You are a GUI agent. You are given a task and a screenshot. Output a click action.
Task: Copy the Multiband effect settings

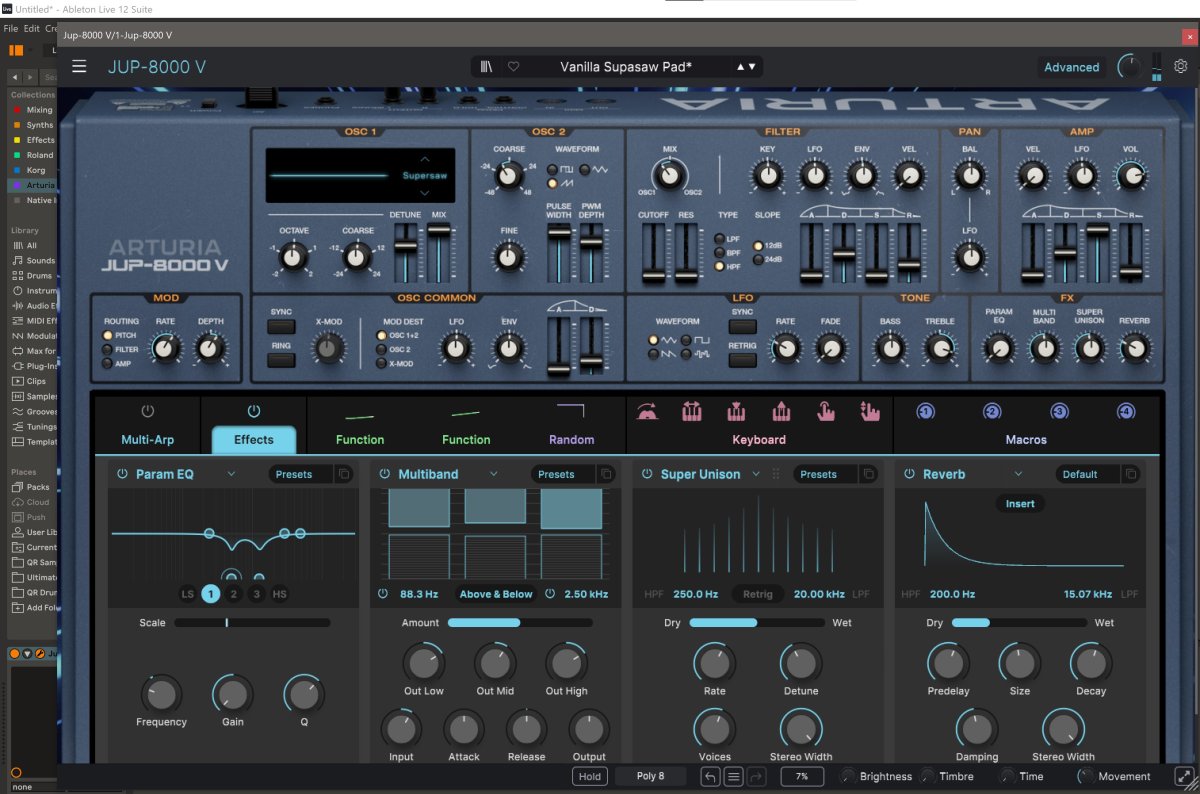pos(606,474)
